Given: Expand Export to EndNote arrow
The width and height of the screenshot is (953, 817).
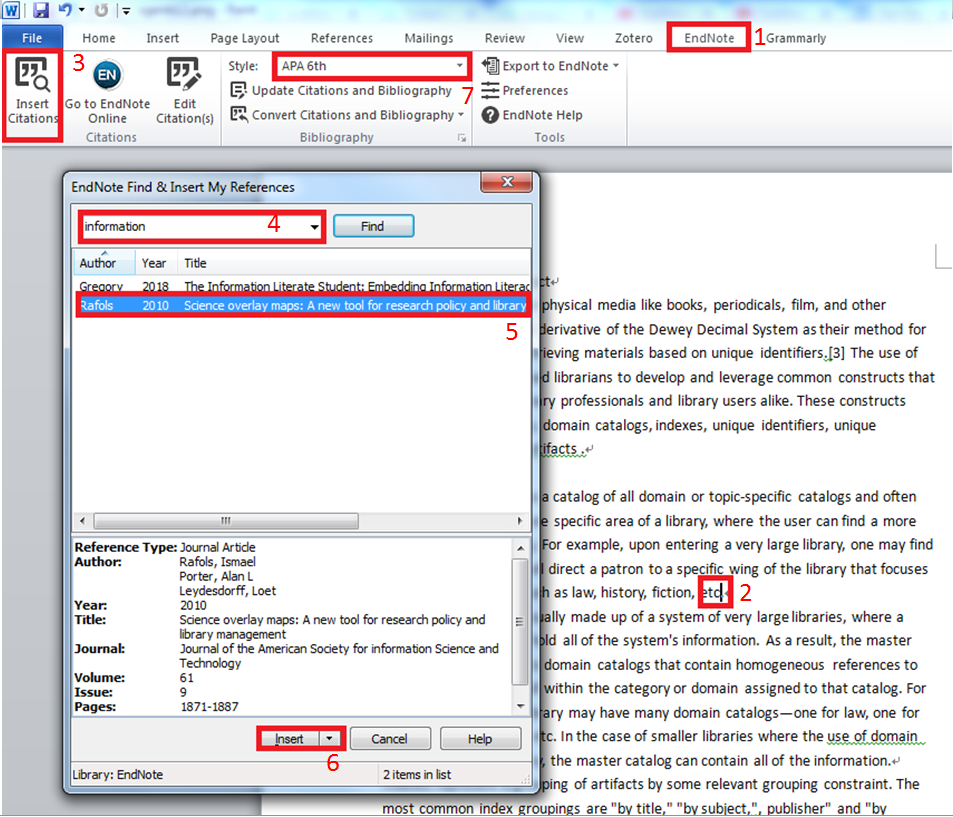Looking at the screenshot, I should [616, 66].
